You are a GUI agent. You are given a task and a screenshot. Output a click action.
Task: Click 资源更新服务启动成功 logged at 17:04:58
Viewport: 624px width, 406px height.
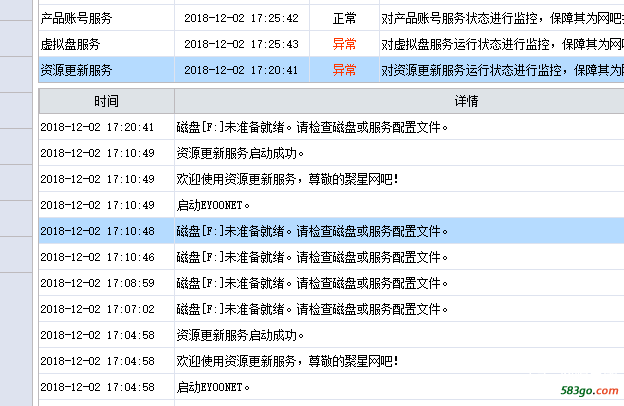click(x=240, y=335)
